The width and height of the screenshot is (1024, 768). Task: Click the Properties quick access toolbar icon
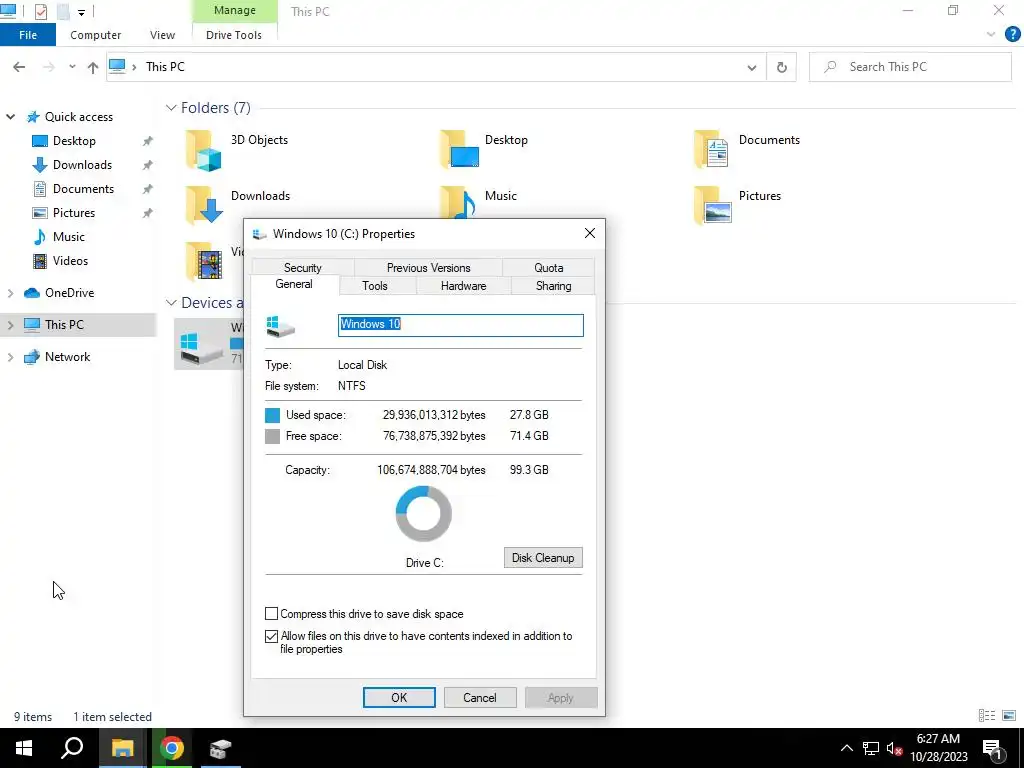40,11
